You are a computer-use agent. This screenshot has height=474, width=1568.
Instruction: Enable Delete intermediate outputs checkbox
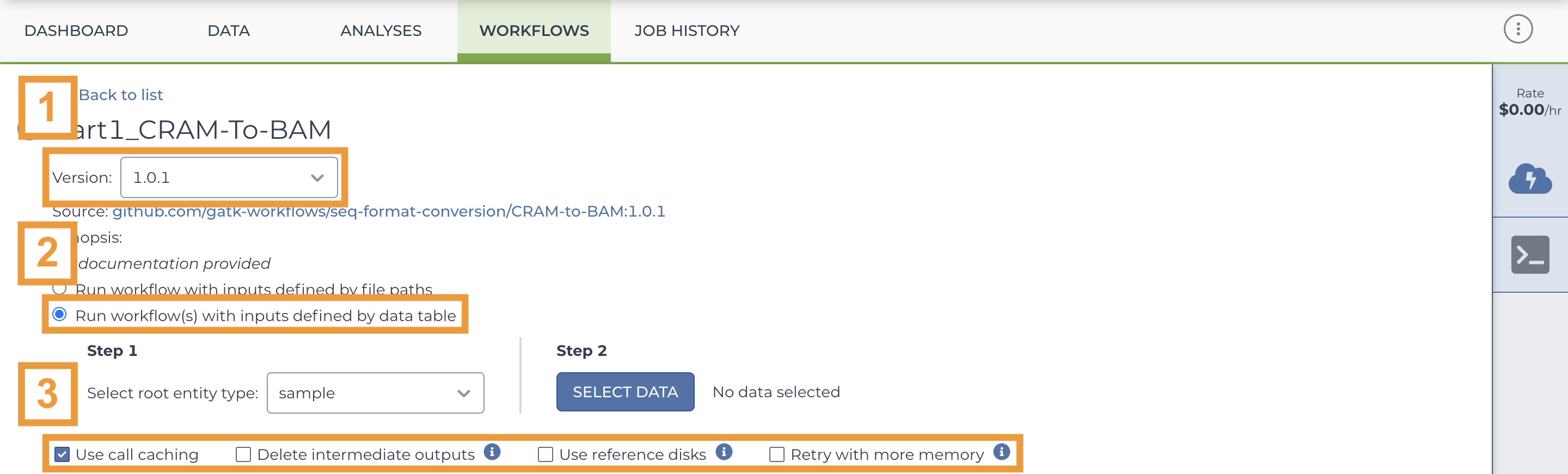243,454
